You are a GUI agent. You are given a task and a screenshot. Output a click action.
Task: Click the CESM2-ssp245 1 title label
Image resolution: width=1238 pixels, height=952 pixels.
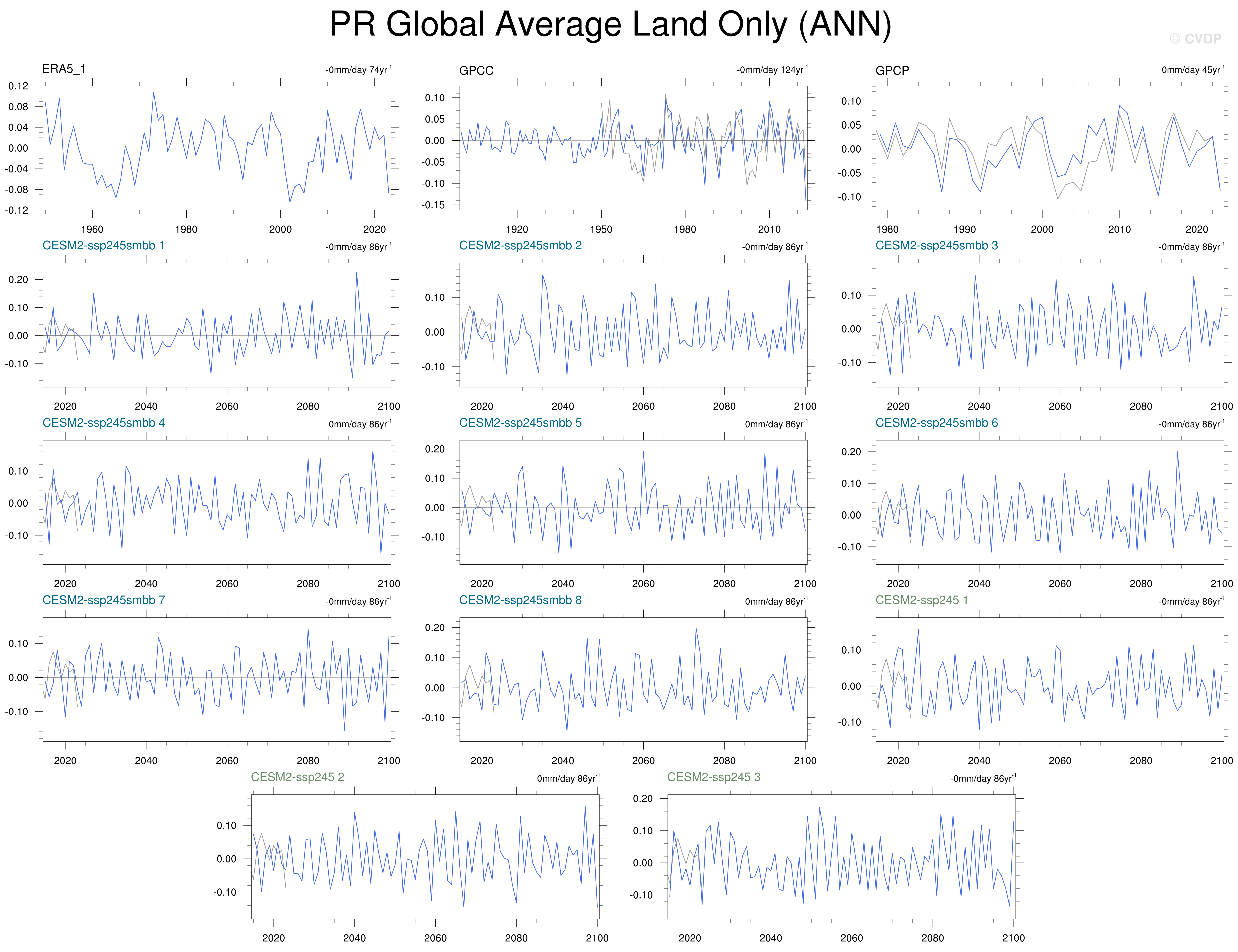pos(922,600)
